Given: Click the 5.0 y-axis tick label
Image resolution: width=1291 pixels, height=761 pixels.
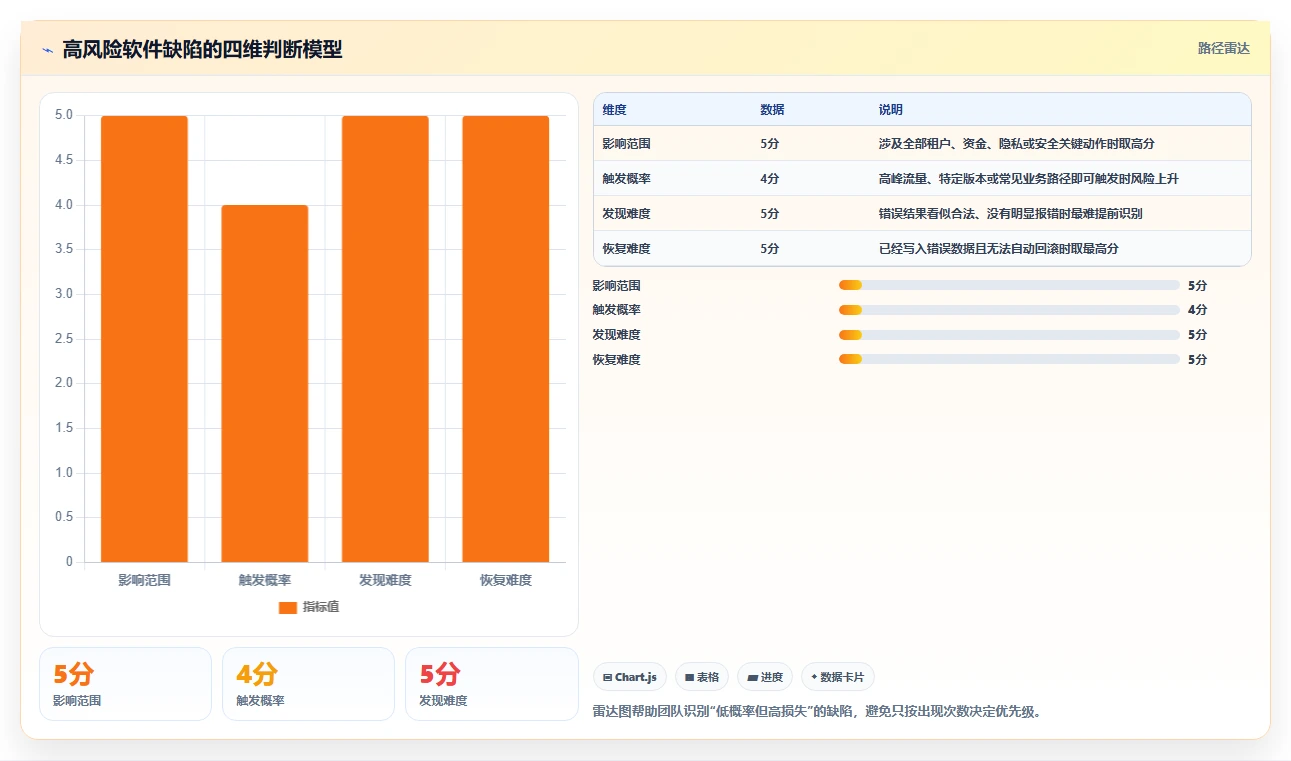Looking at the screenshot, I should [64, 115].
